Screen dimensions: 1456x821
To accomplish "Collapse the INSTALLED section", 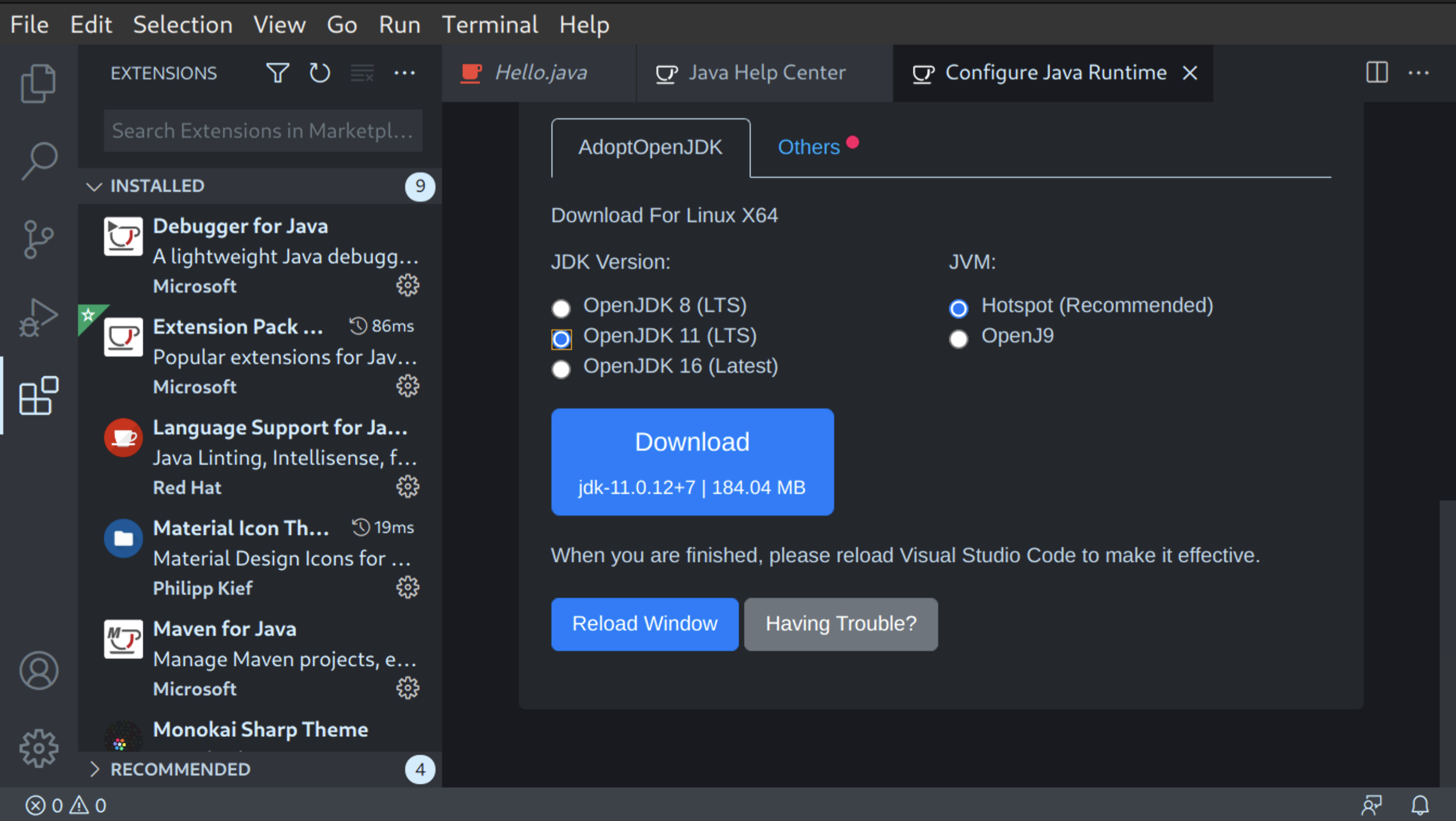I will (x=260, y=186).
